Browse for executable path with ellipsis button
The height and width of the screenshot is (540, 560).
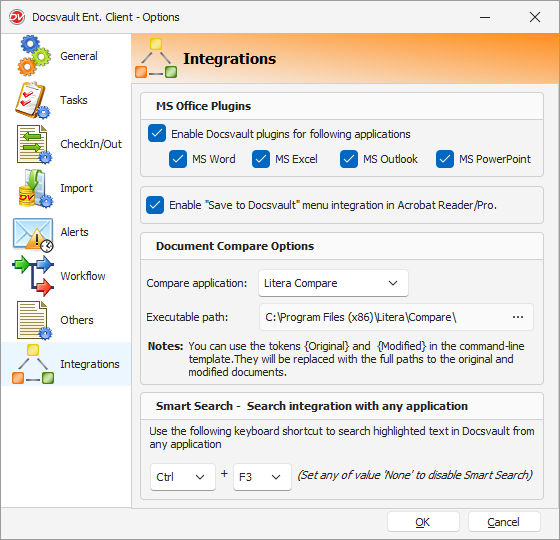518,317
